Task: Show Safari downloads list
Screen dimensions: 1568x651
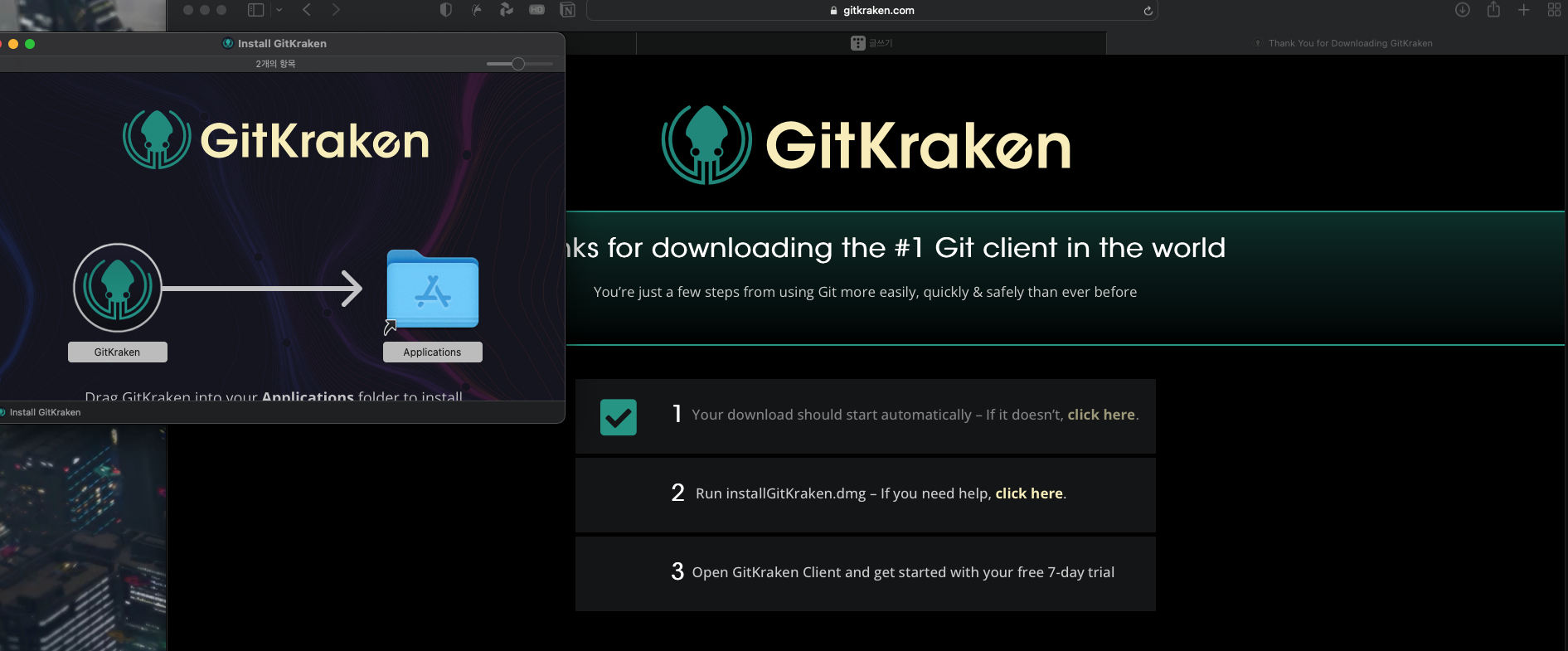Action: tap(1463, 10)
